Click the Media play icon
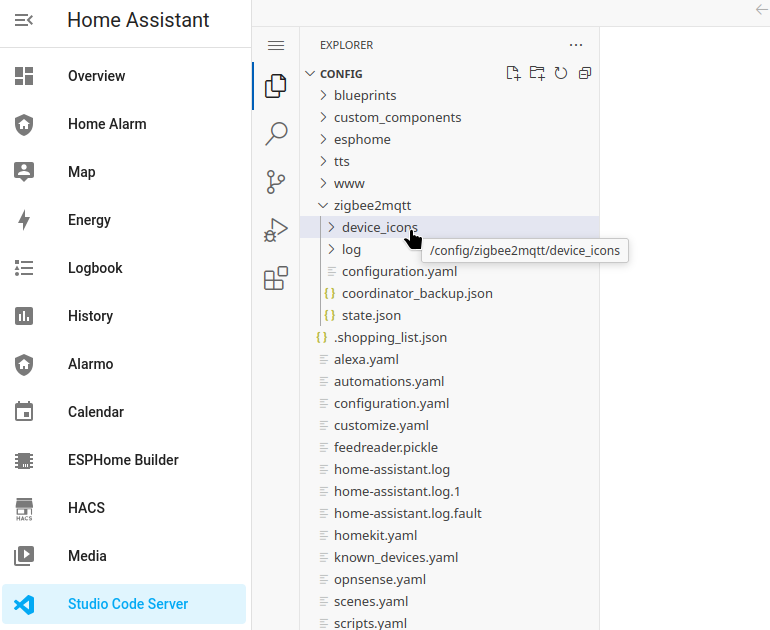 point(24,556)
